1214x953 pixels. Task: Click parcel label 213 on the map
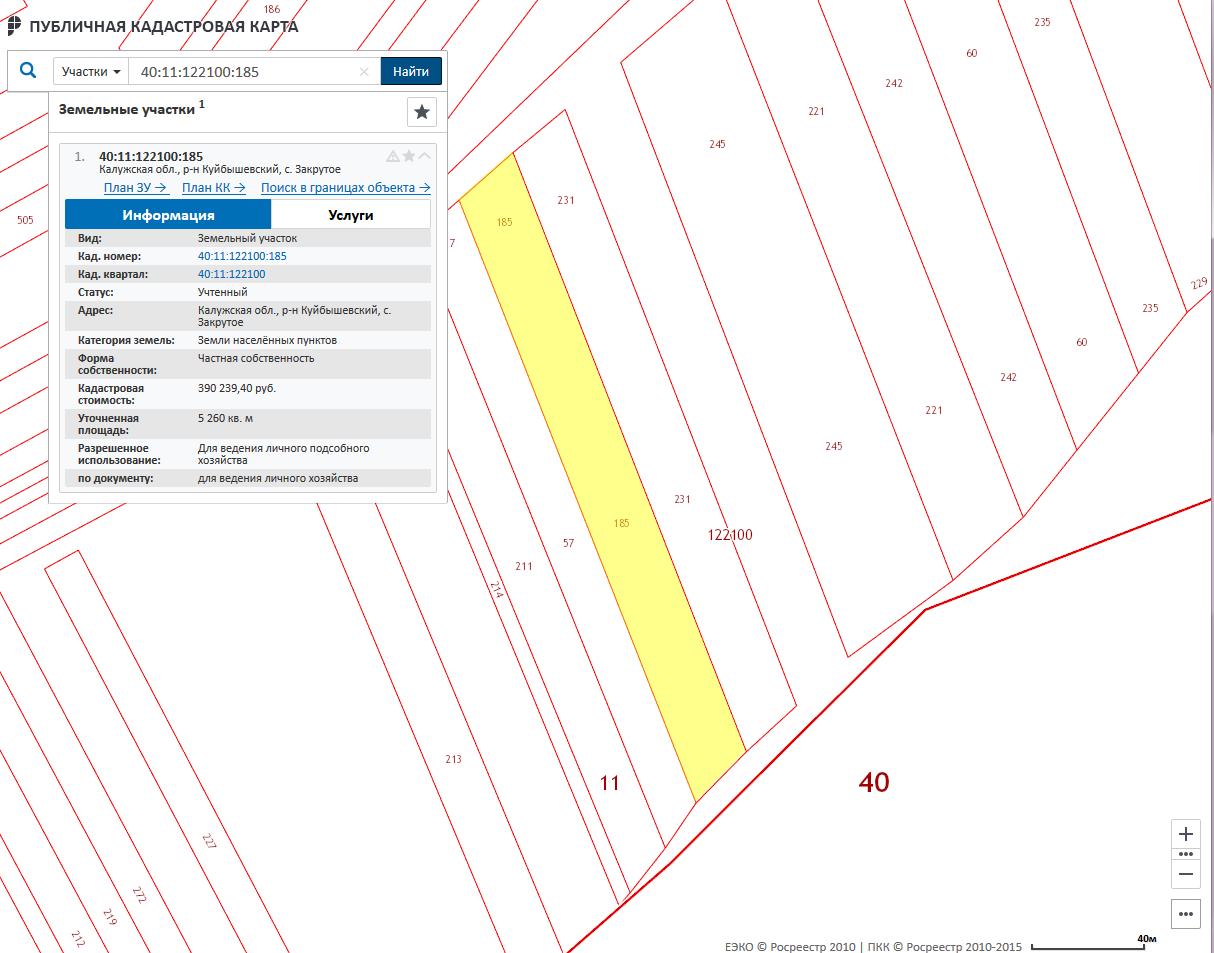[x=453, y=759]
